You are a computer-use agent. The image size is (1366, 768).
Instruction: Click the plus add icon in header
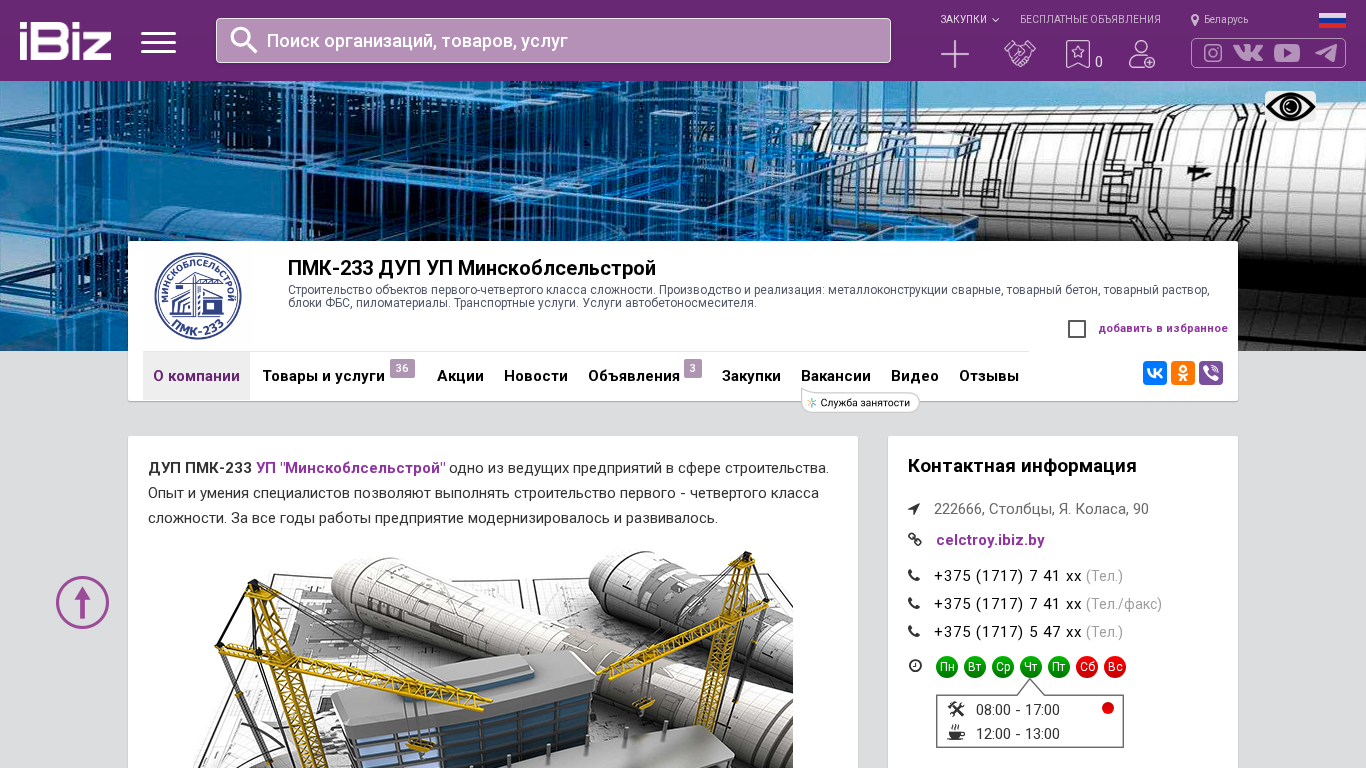[955, 54]
